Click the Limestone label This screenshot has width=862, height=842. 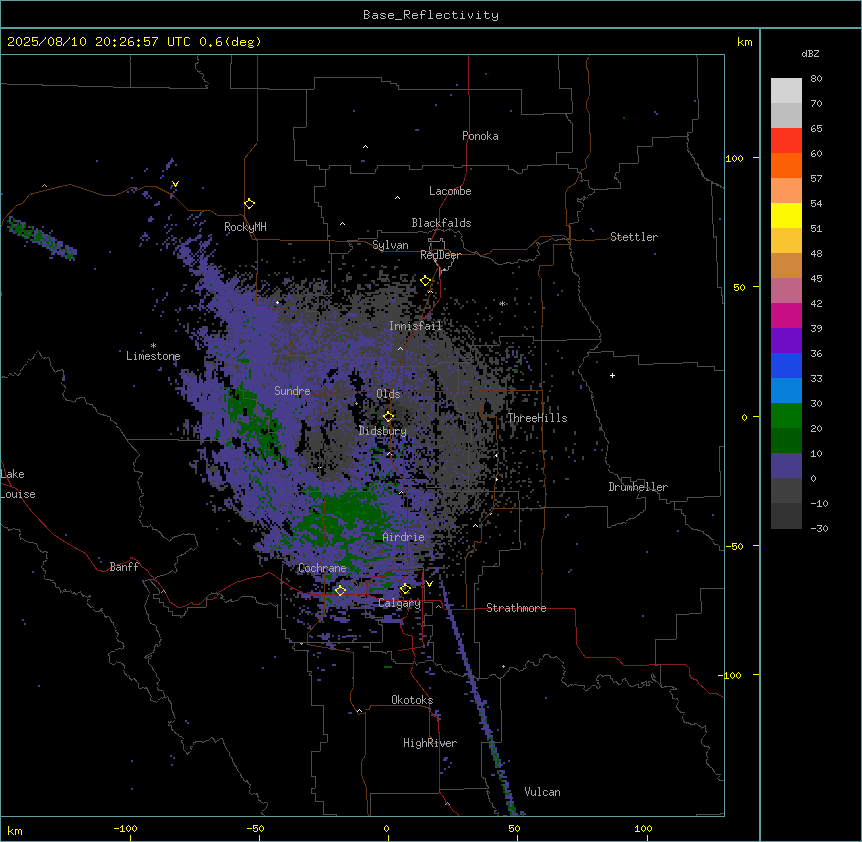pyautogui.click(x=153, y=356)
